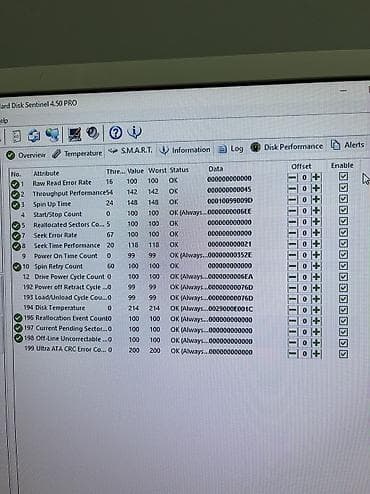Switch to the Temperature tab
The image size is (370, 494).
[x=78, y=153]
